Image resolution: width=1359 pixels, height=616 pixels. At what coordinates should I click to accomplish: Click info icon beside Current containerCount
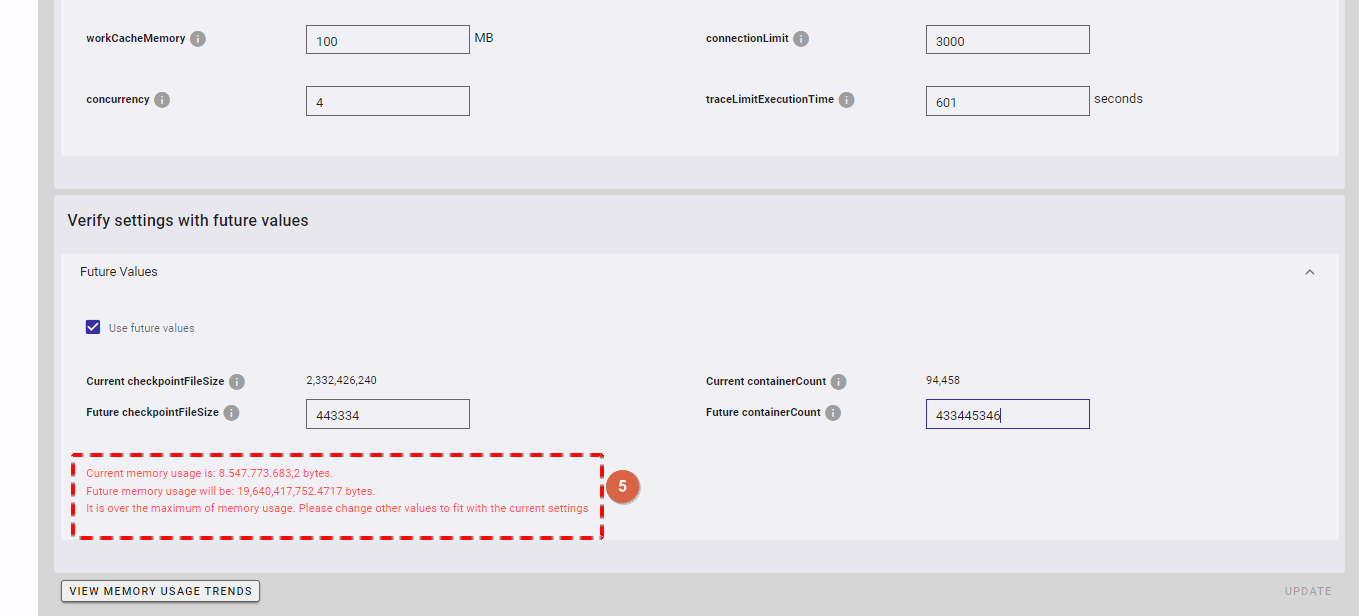838,382
